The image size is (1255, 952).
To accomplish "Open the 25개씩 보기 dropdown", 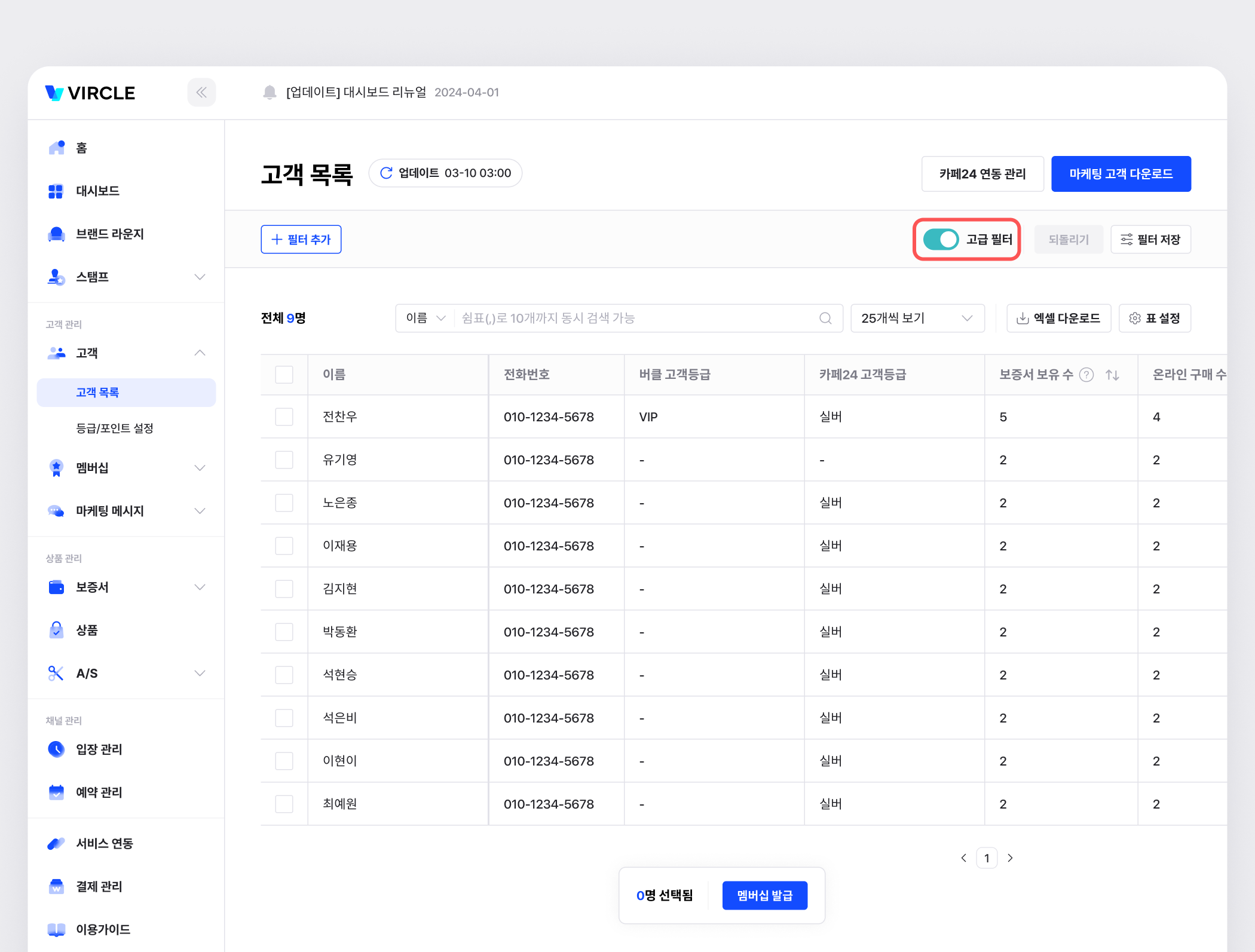I will tap(917, 318).
